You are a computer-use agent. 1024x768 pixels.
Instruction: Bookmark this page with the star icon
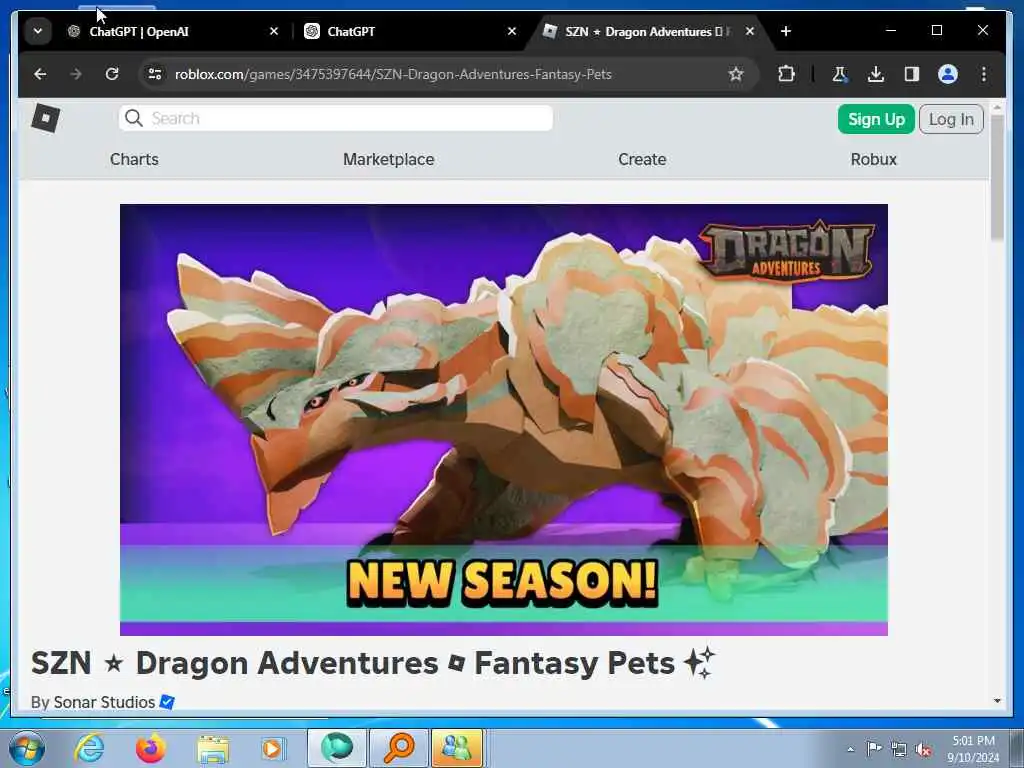tap(736, 74)
